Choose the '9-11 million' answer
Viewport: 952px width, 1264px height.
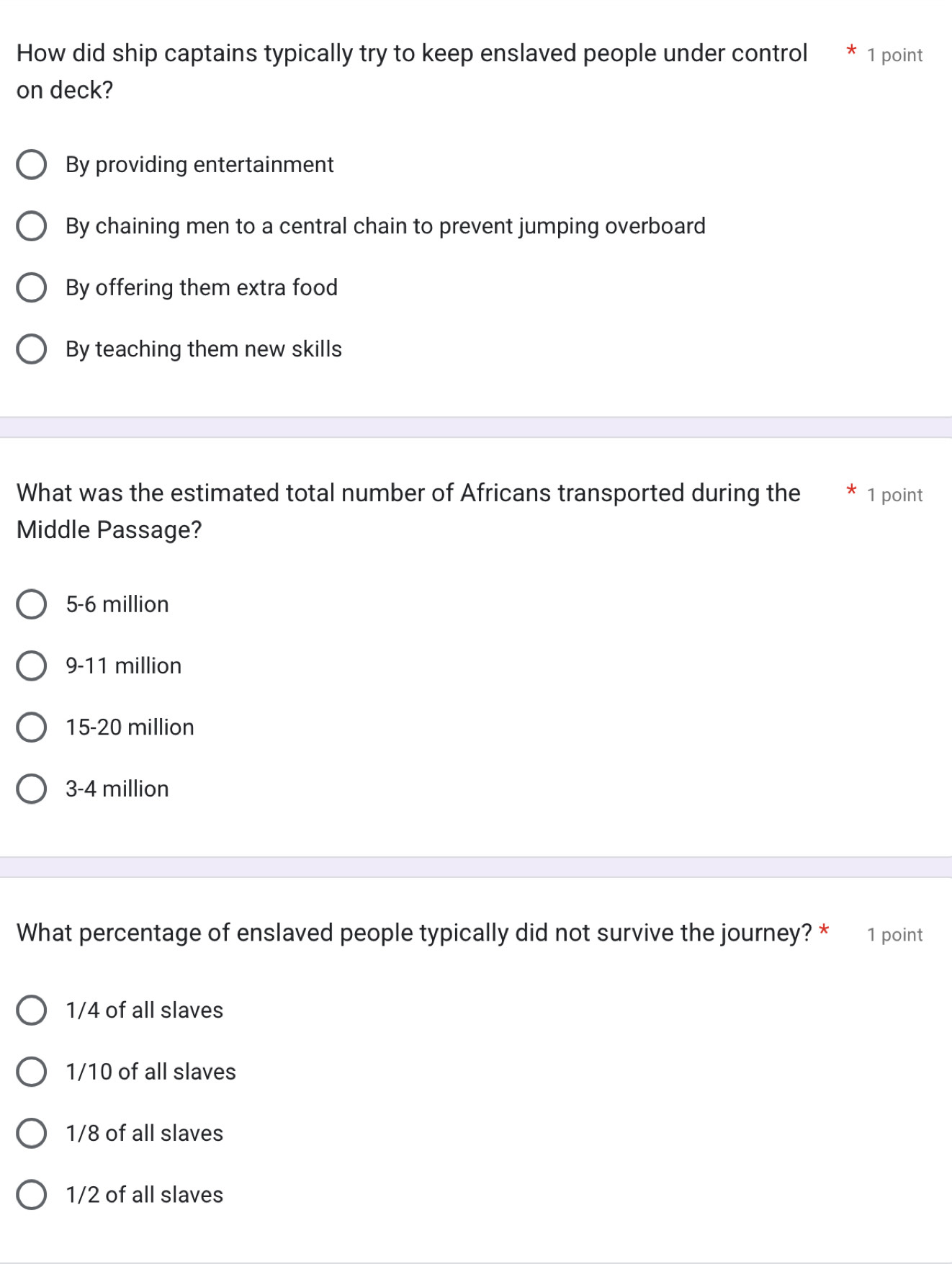coord(32,666)
